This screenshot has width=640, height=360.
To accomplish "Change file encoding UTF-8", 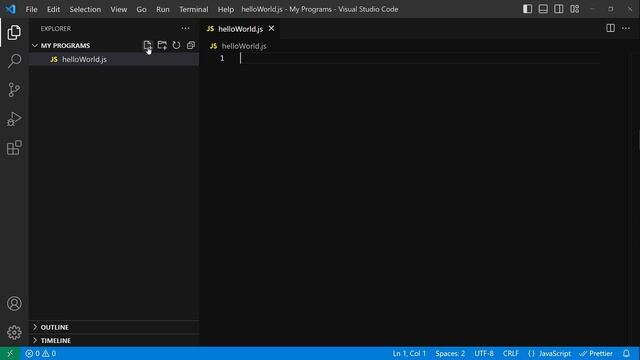I will [484, 353].
